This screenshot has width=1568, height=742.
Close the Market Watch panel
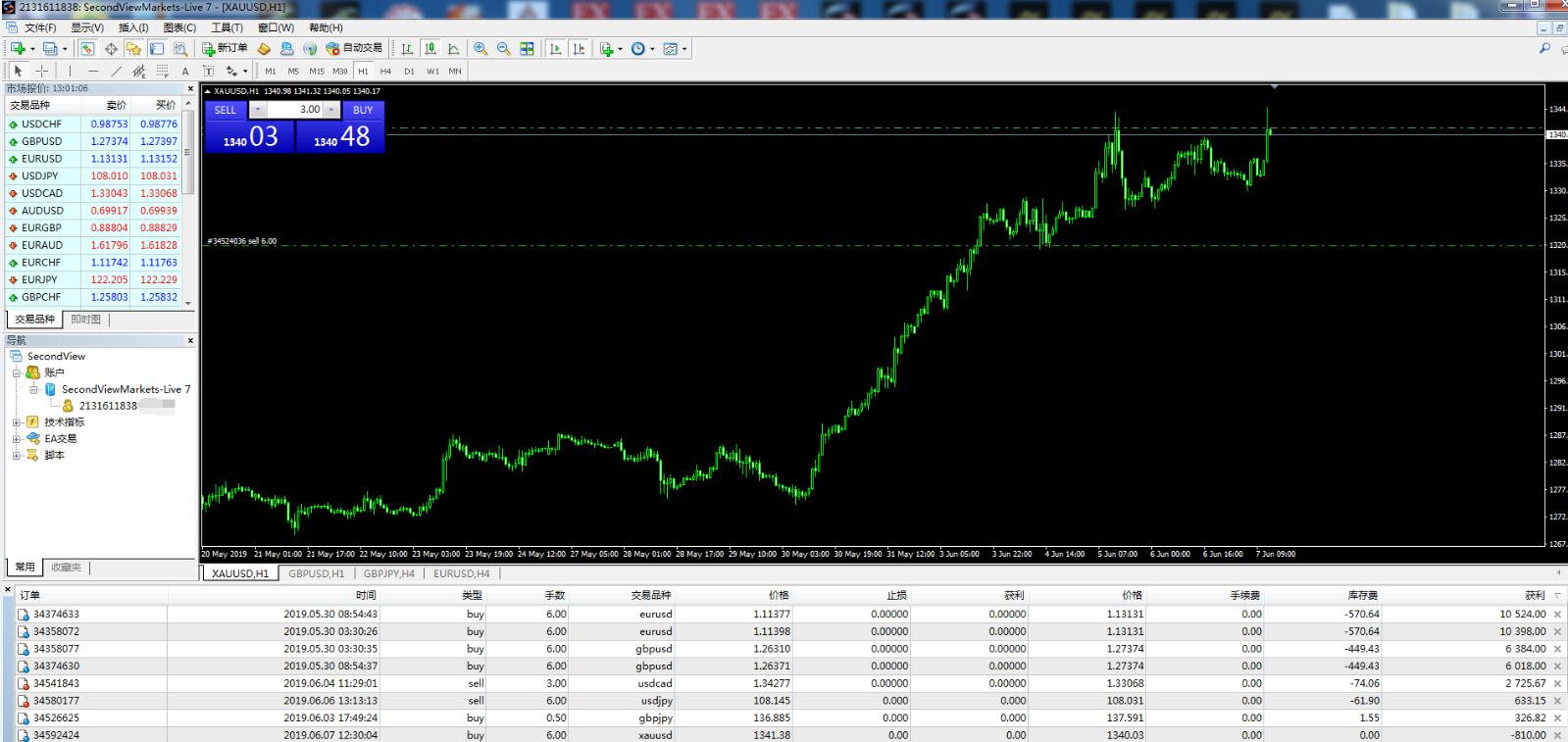[190, 88]
